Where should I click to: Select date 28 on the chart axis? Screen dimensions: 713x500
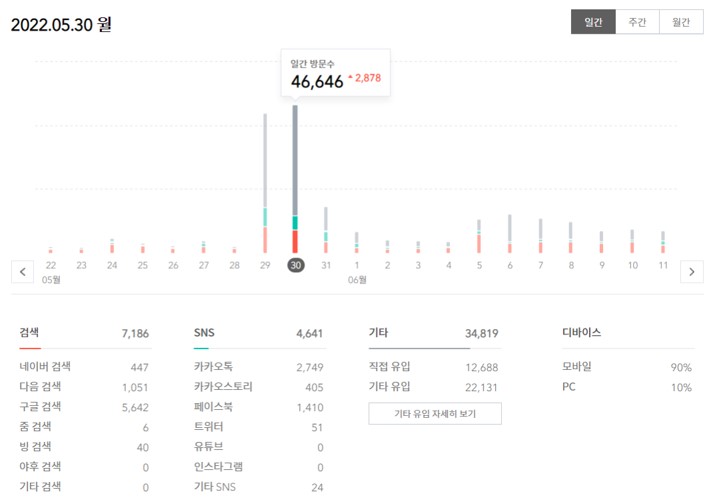coord(234,265)
